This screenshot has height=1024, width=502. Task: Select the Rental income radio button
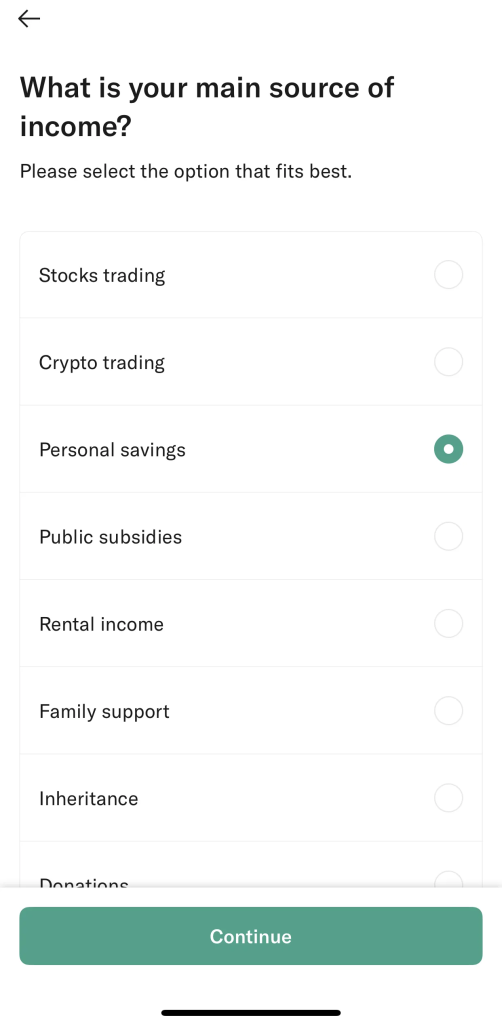[x=448, y=624]
